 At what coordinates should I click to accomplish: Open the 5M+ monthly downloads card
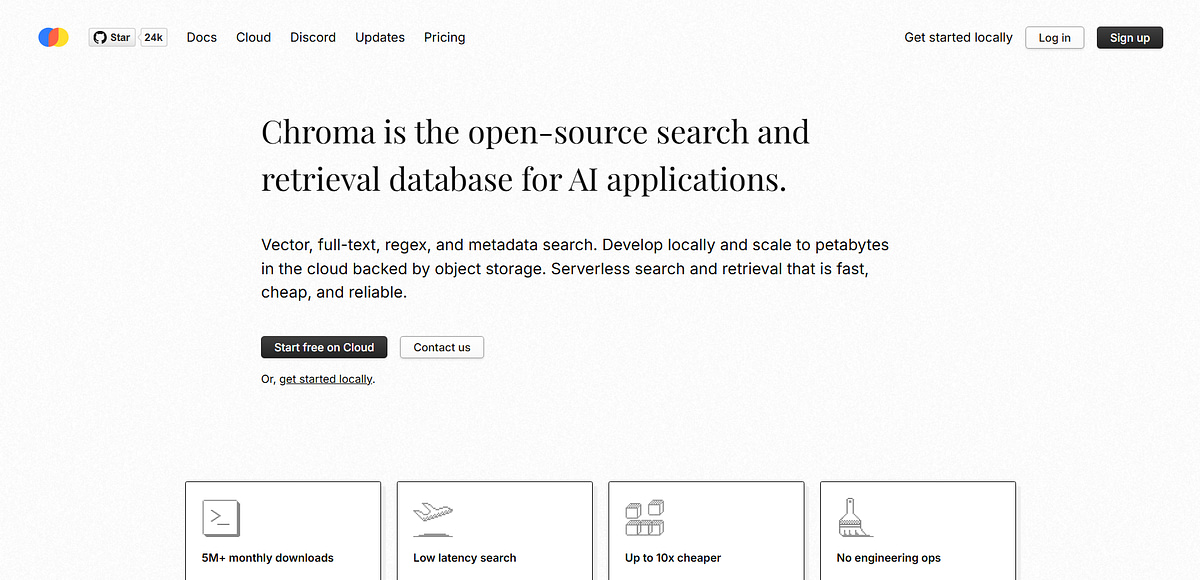[x=283, y=531]
